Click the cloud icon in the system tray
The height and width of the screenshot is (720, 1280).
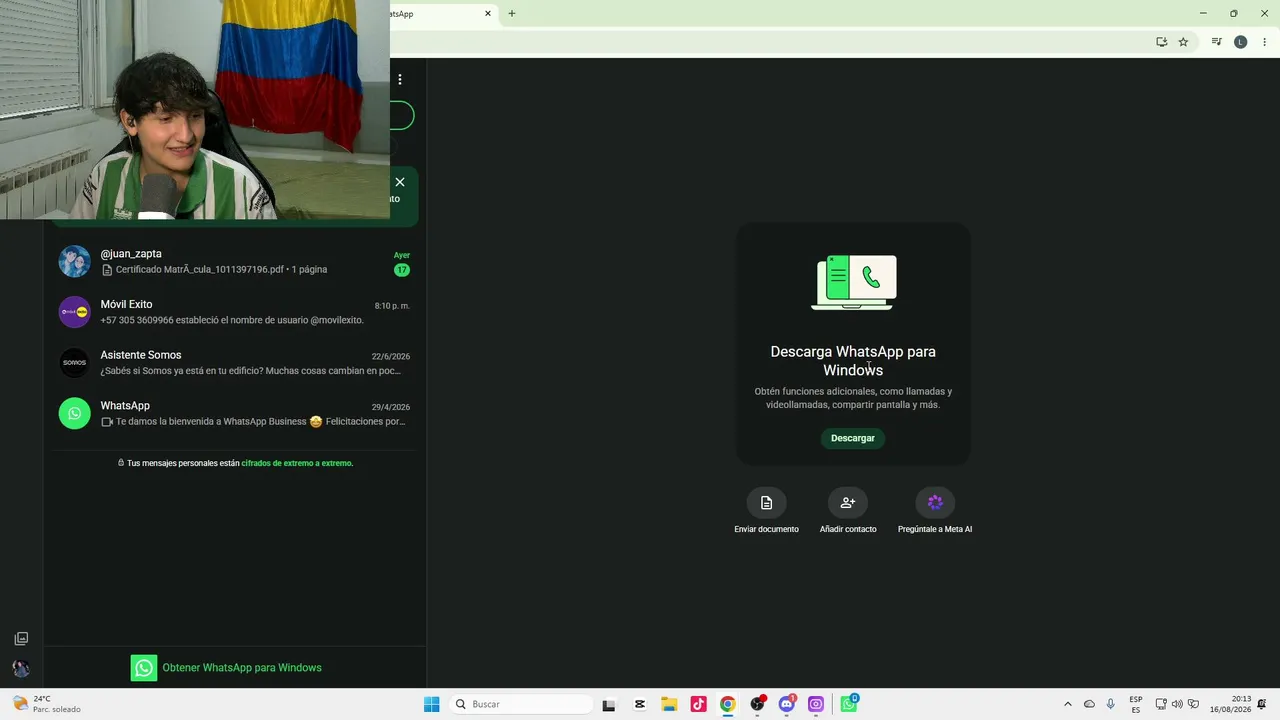1090,704
